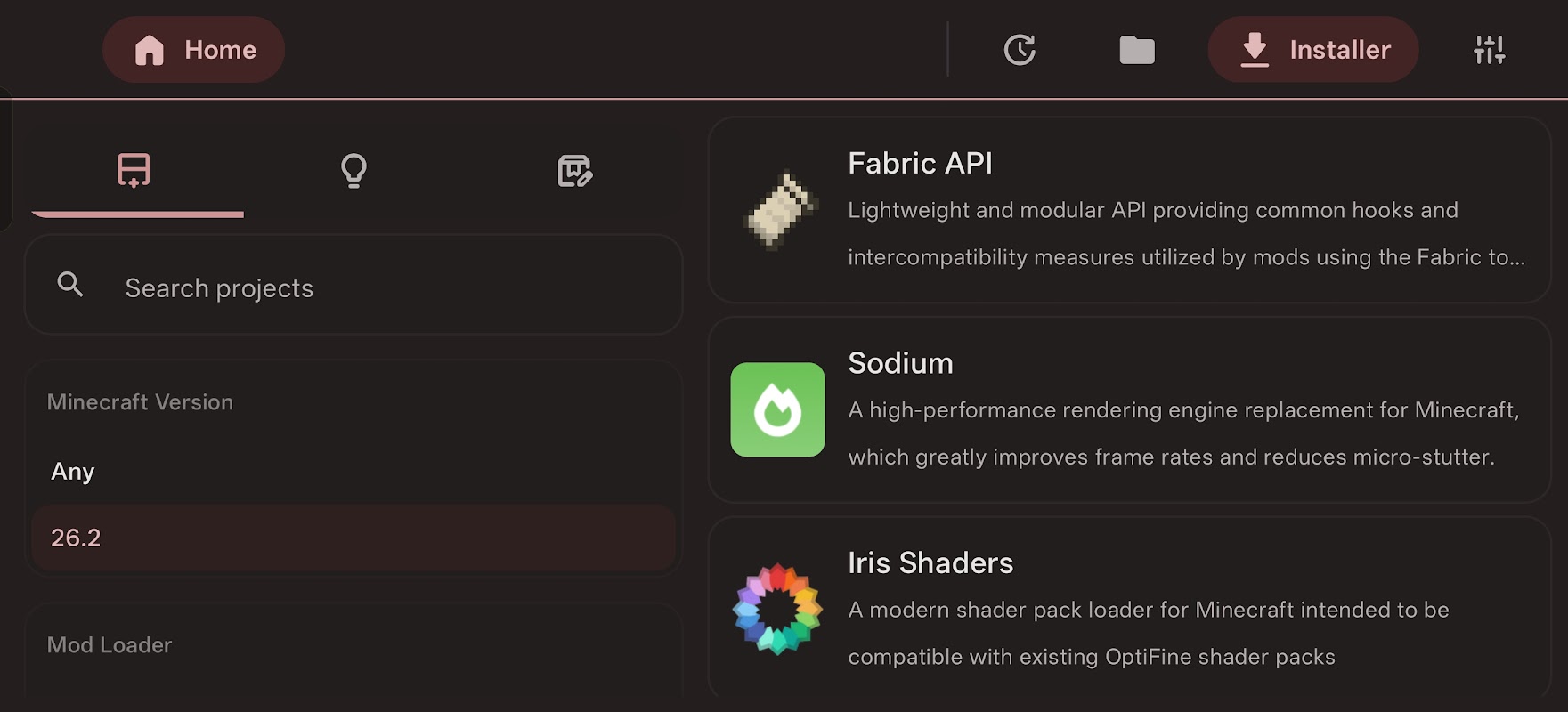Image resolution: width=1568 pixels, height=712 pixels.
Task: Select Minecraft version 26.2
Action: click(x=353, y=538)
